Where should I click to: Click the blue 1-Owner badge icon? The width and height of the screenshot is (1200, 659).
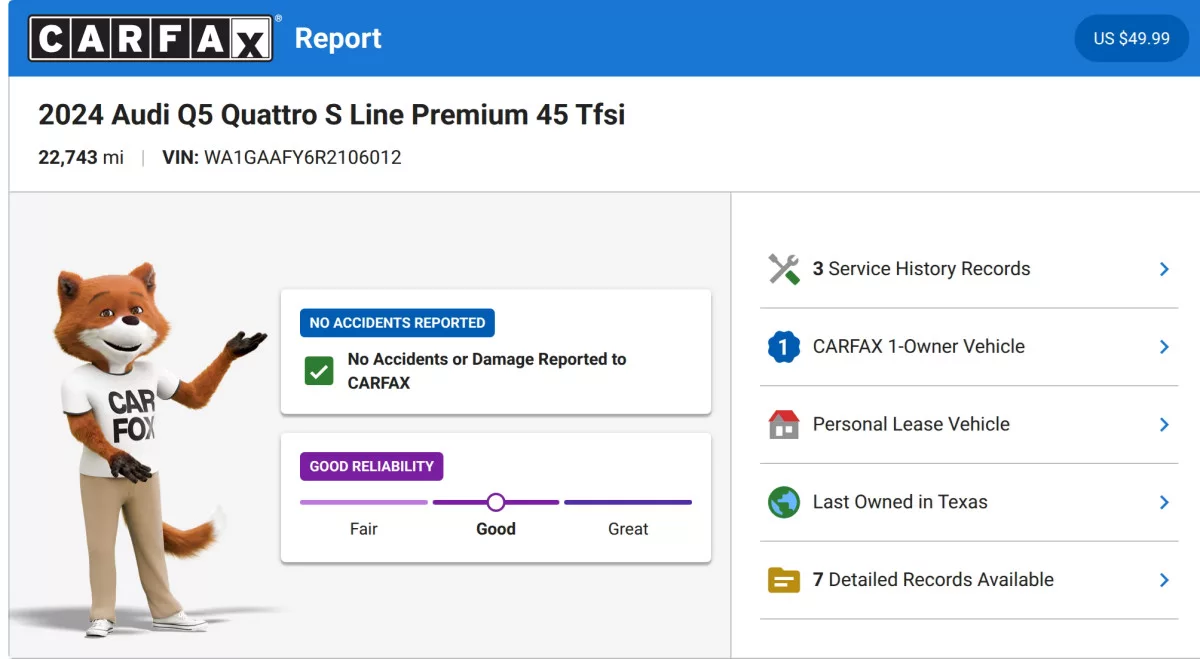[784, 347]
